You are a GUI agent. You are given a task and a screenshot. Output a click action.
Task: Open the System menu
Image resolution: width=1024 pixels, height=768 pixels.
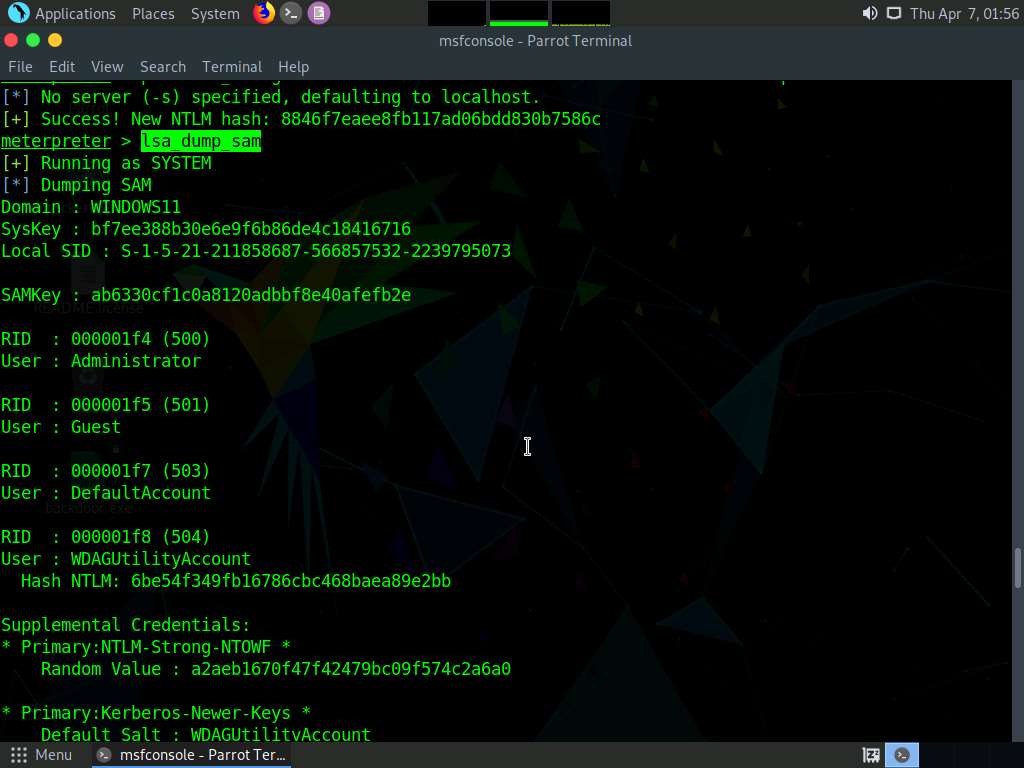coord(215,13)
